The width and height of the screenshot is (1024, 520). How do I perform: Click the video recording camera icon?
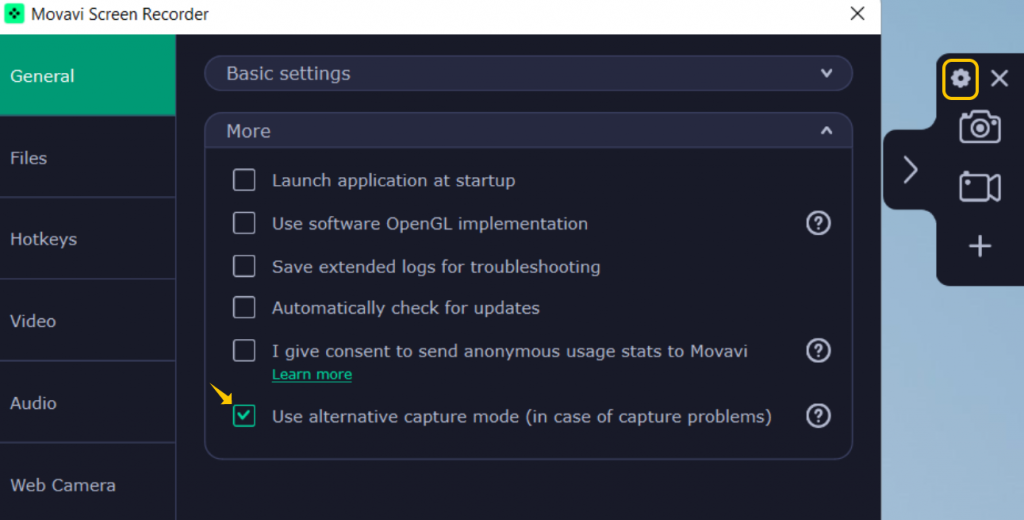tap(980, 187)
